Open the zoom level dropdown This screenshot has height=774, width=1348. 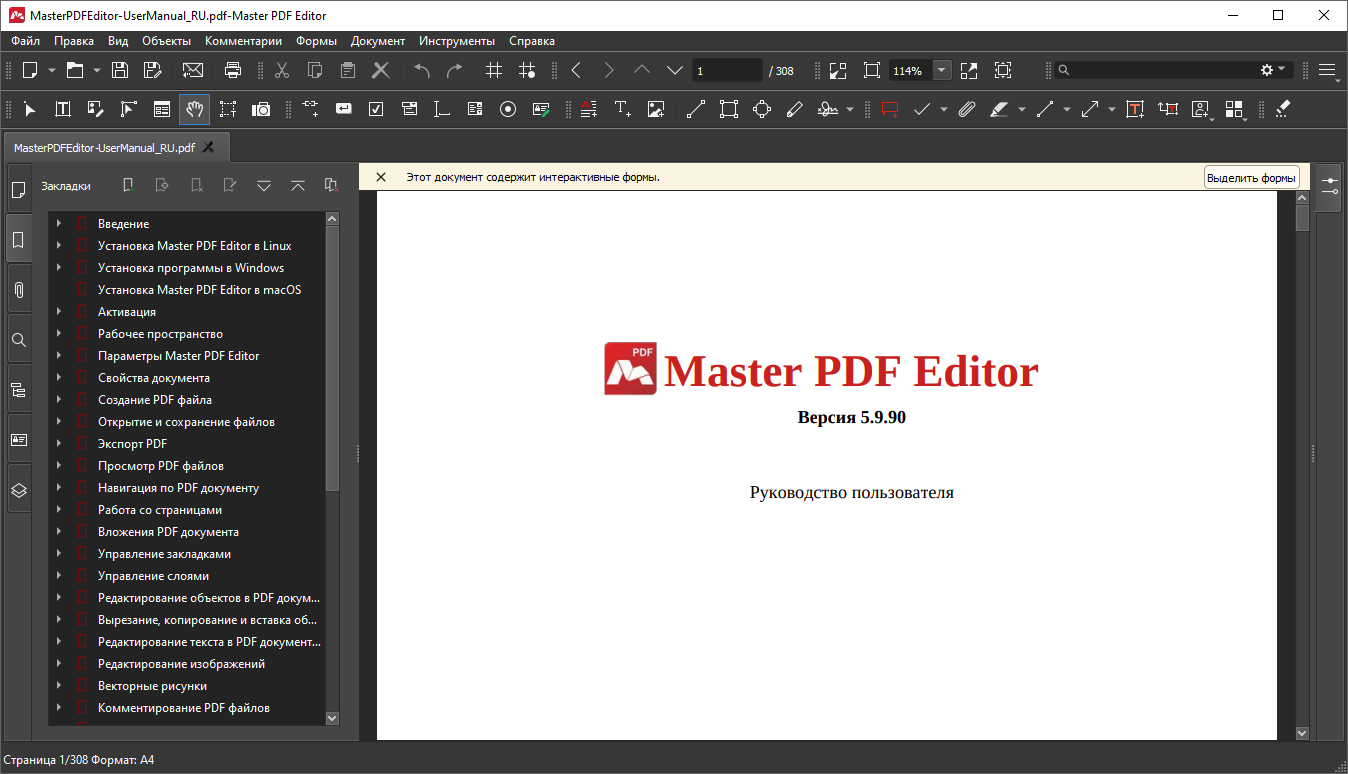pos(942,70)
